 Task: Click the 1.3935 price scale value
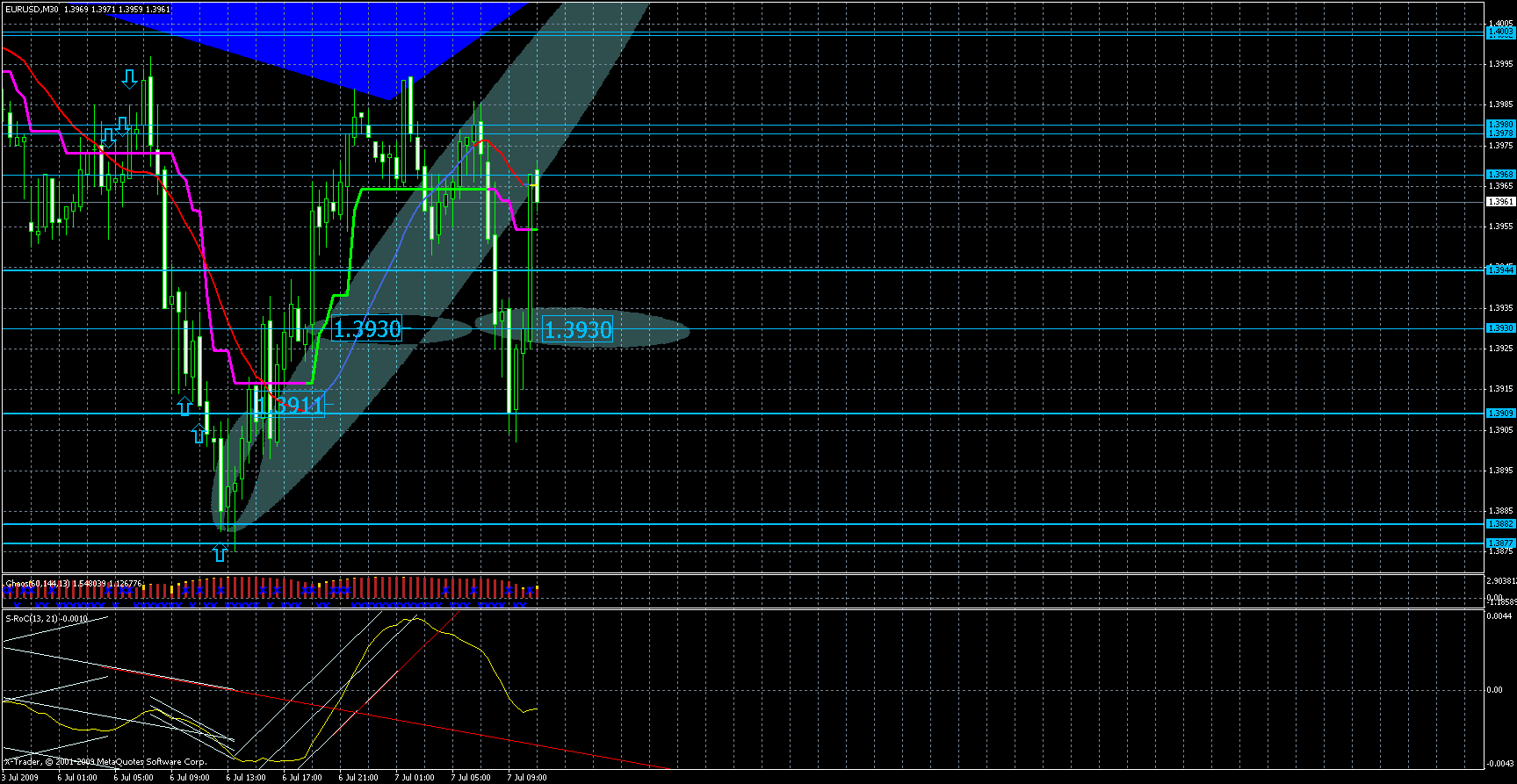coord(1500,308)
